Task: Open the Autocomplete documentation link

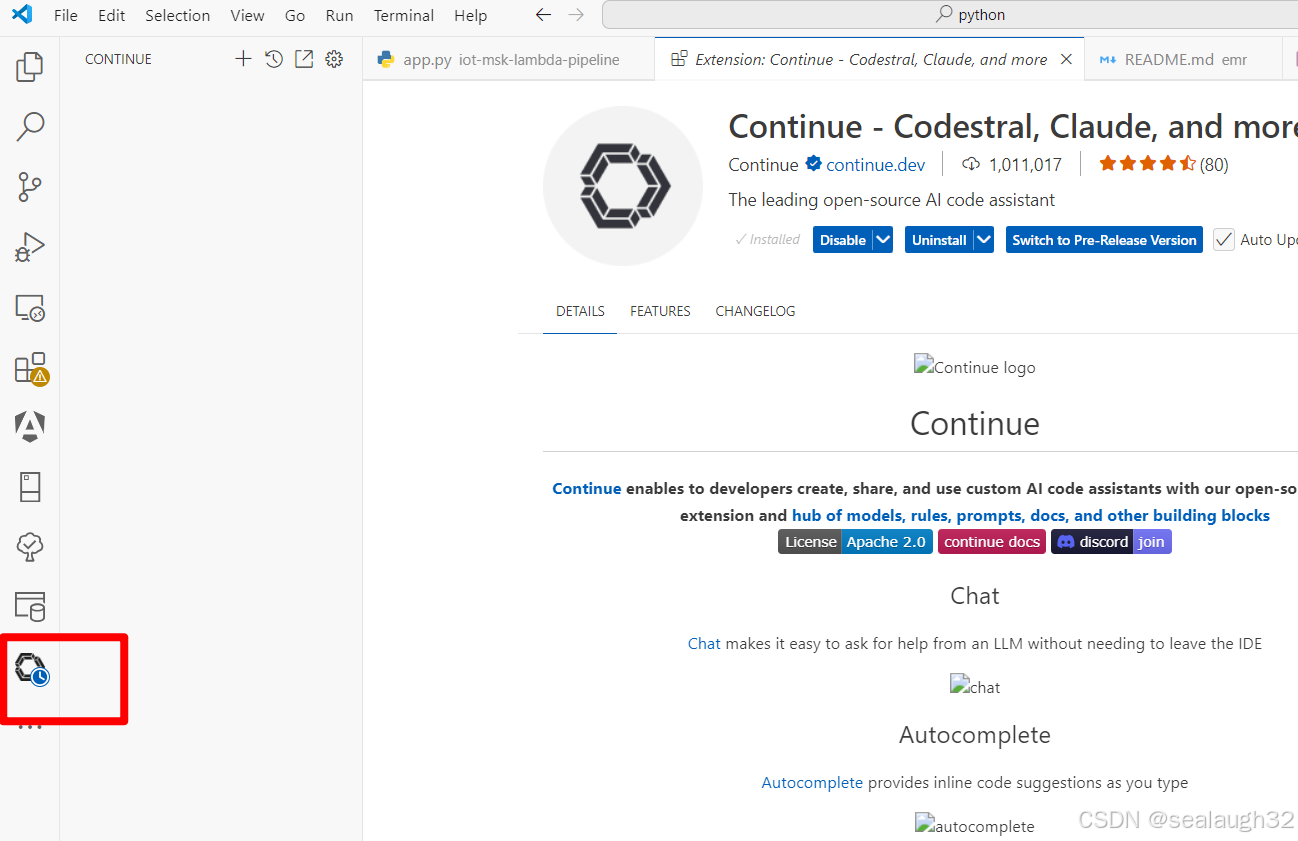Action: click(812, 783)
